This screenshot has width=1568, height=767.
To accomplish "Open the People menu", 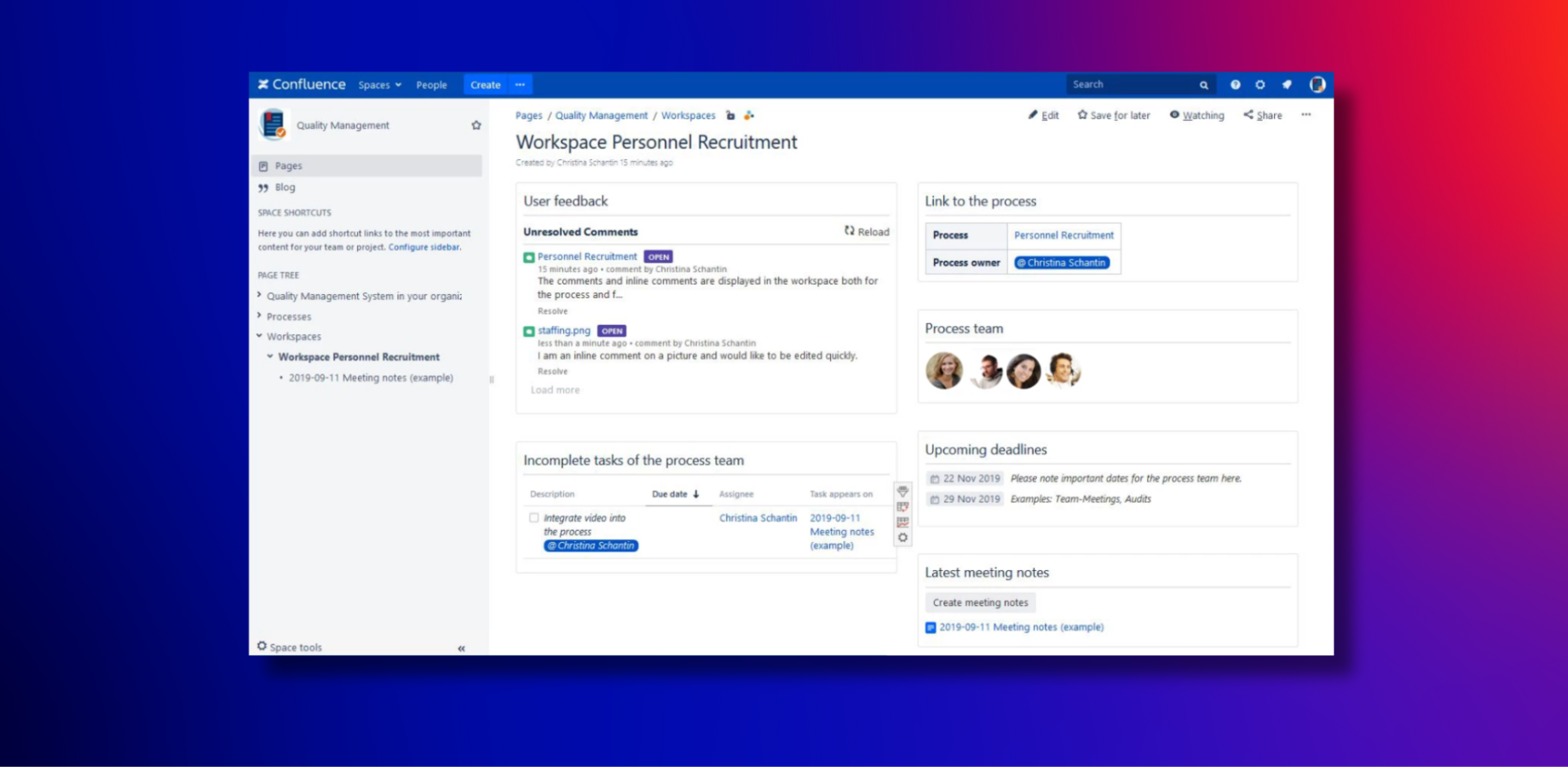I will [432, 84].
